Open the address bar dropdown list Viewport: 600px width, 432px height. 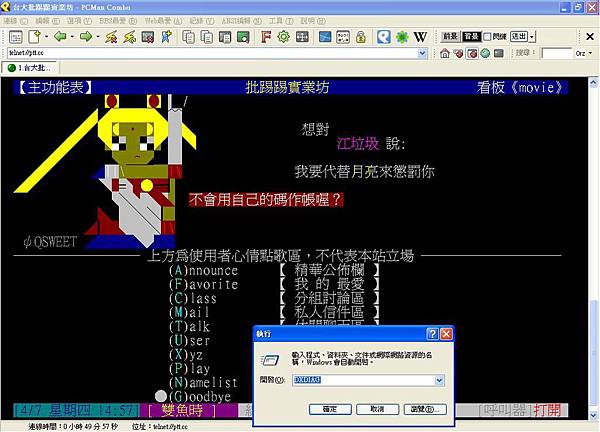click(422, 53)
